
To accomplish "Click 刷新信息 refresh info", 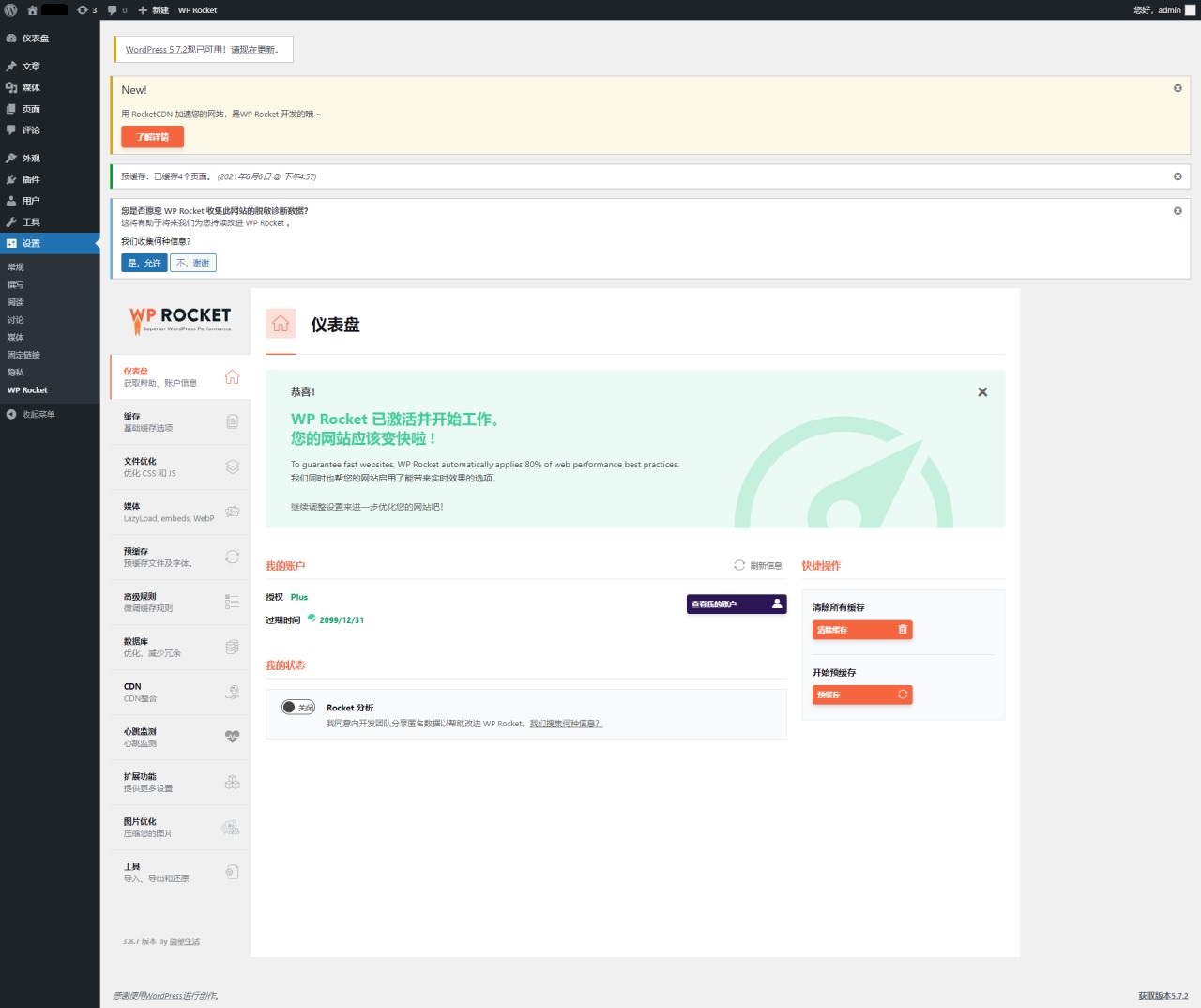I will click(758, 566).
